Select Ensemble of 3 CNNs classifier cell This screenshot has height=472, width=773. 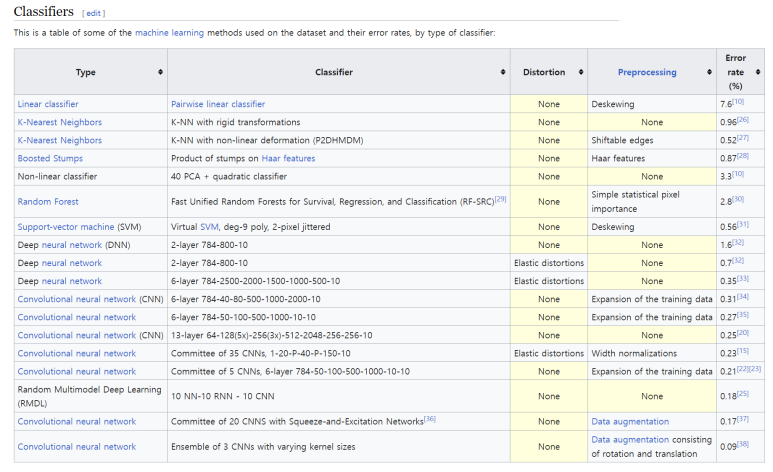[339, 447]
